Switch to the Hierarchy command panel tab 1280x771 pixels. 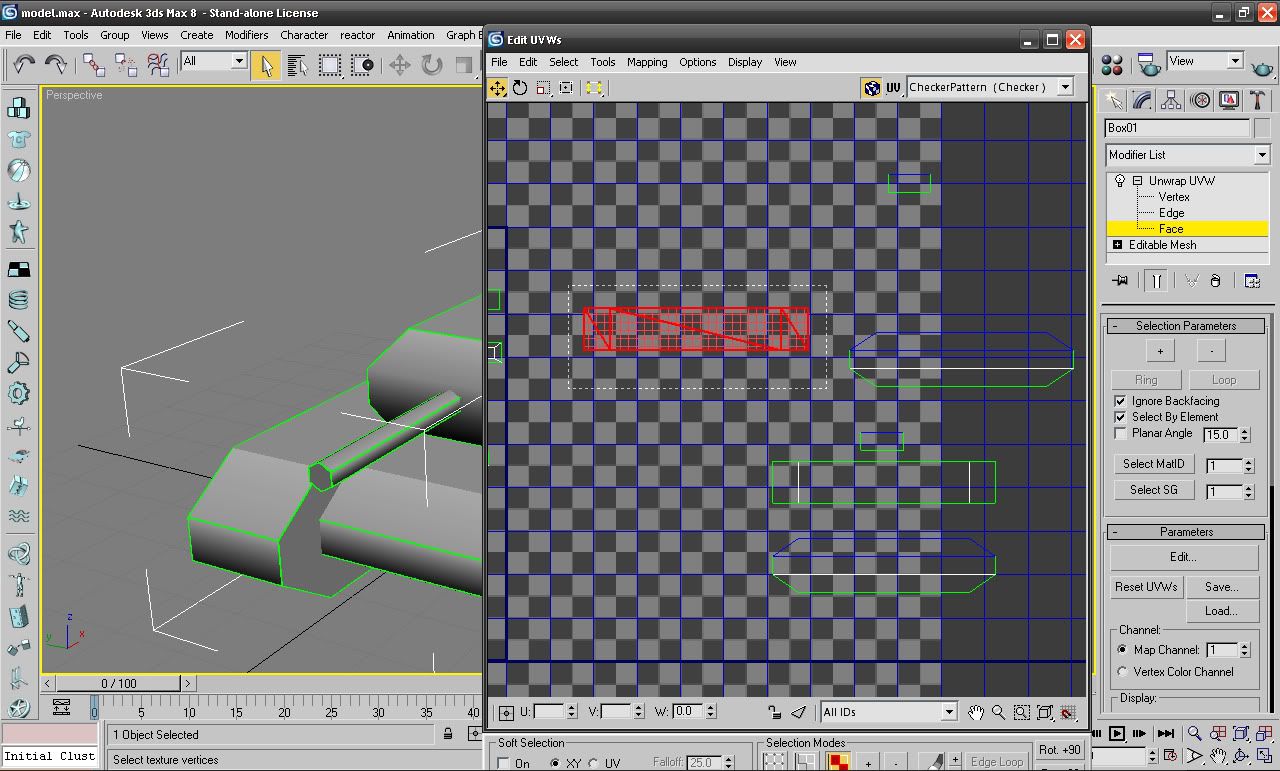coord(1171,101)
